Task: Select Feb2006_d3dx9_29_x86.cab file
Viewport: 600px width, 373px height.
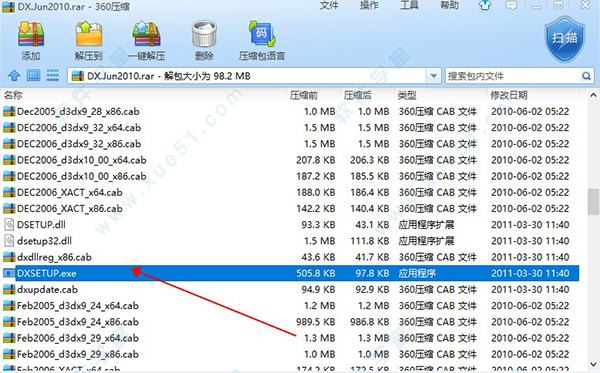Action: point(78,354)
